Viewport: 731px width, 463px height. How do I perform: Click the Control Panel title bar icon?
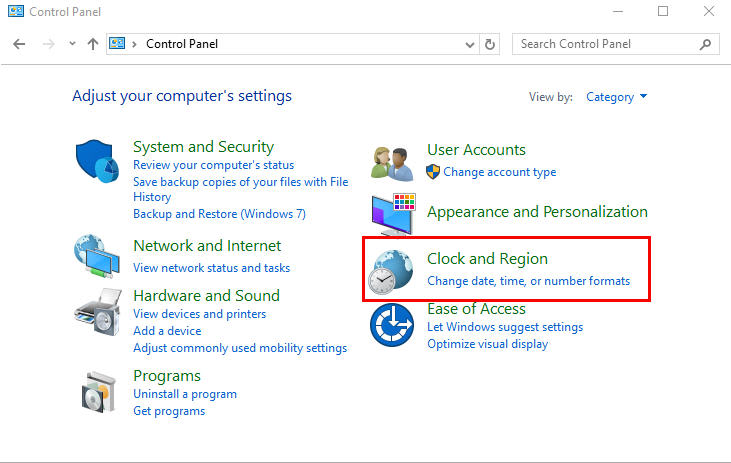16,11
